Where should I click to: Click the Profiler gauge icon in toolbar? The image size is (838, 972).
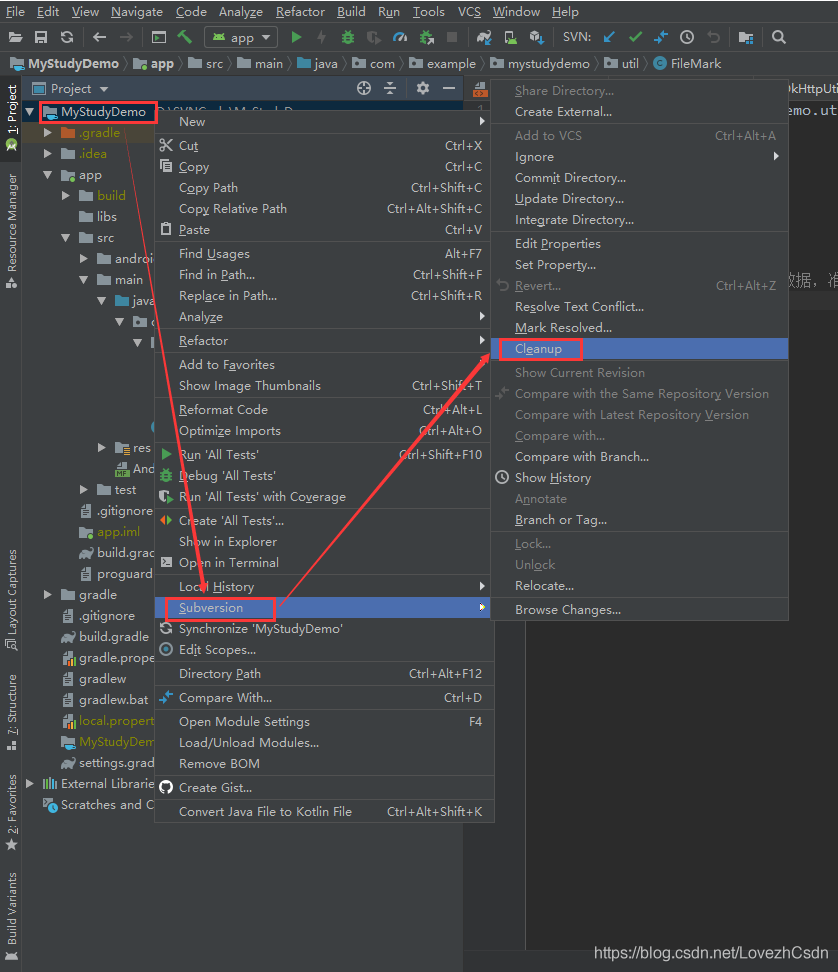pos(400,37)
